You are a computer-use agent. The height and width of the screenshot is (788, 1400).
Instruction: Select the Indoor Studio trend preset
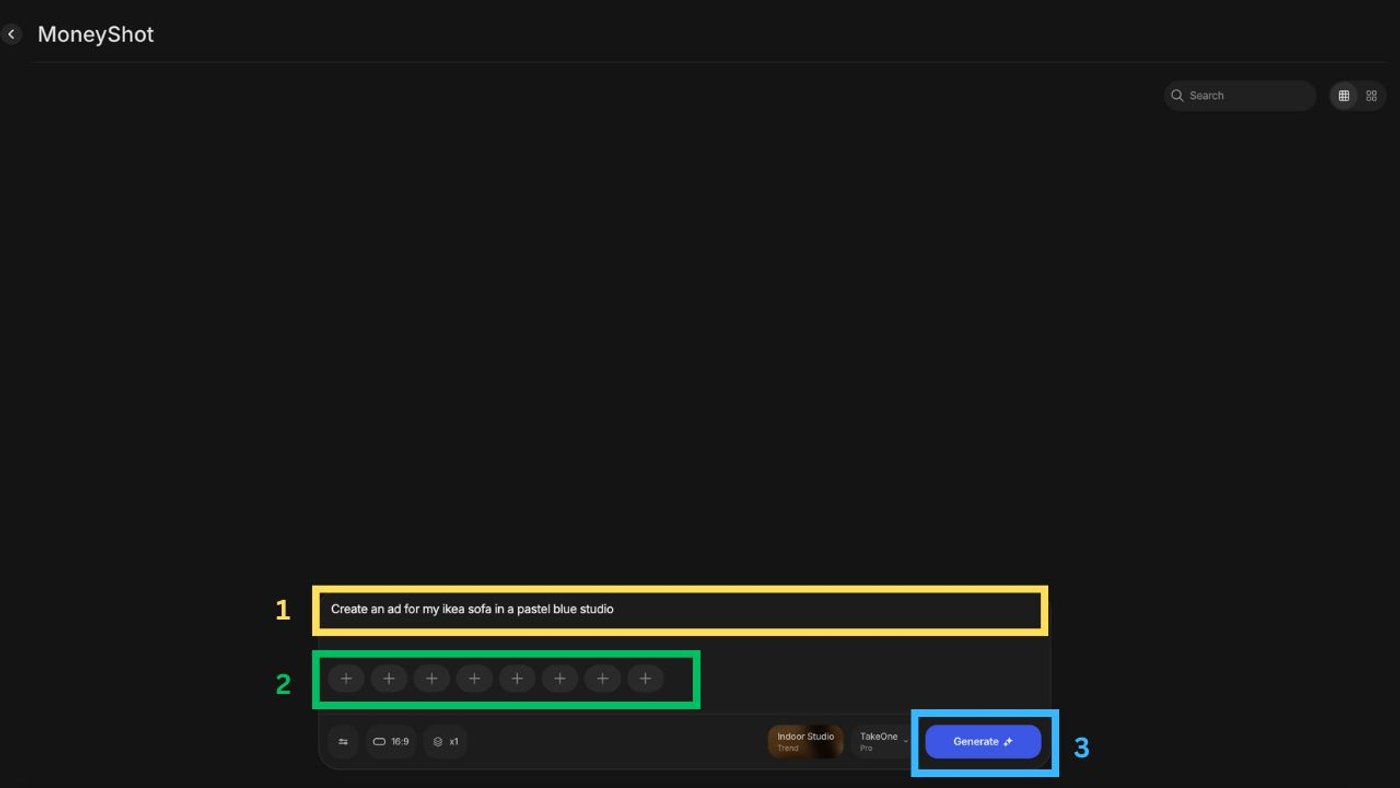pyautogui.click(x=806, y=742)
